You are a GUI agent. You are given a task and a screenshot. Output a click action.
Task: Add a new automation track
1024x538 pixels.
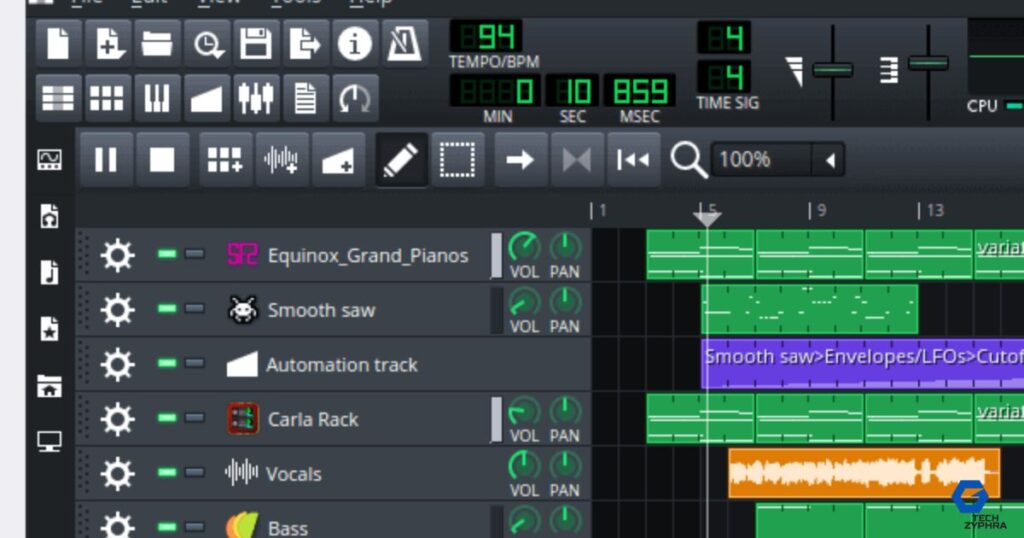tap(338, 160)
